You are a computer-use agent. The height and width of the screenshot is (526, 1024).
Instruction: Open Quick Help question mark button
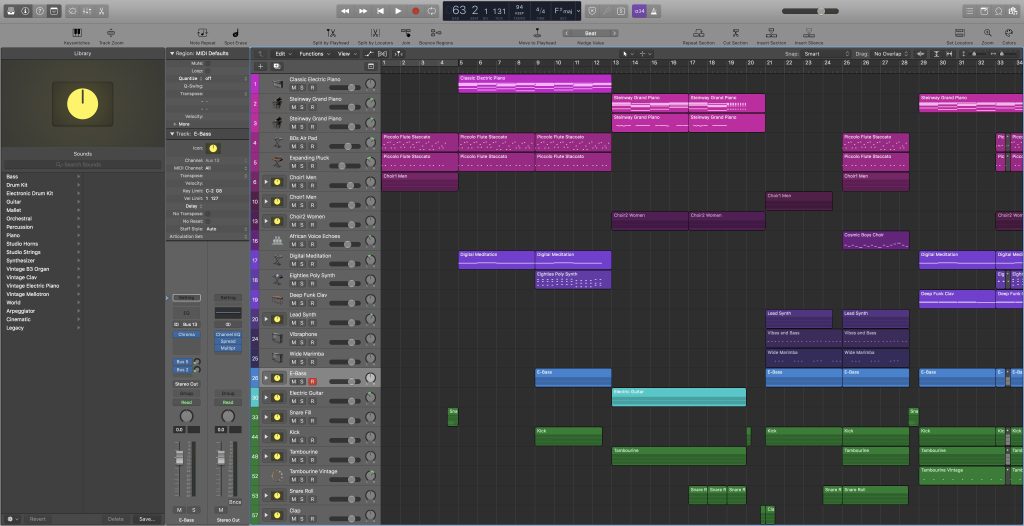click(x=40, y=11)
